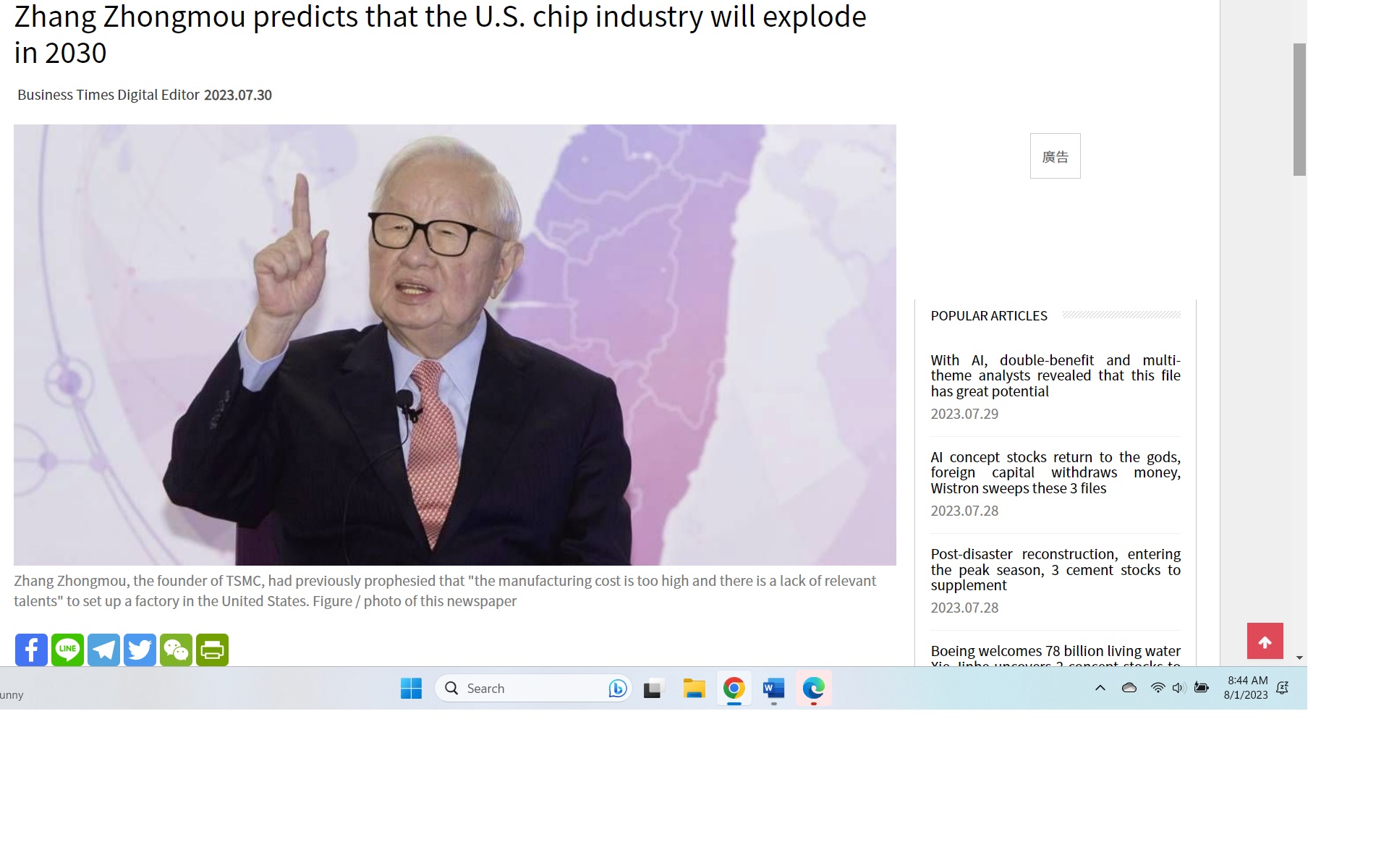1389x868 pixels.
Task: Open Microsoft Edge from the taskbar
Action: point(813,688)
